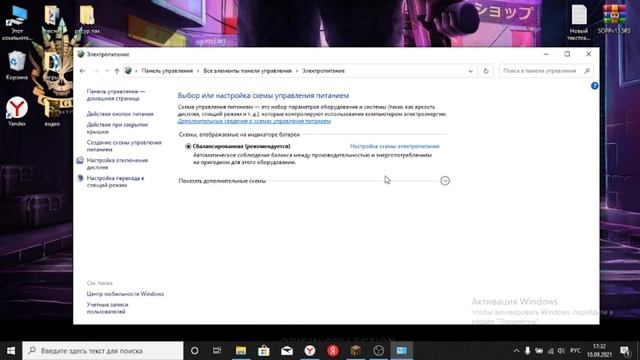
Task: Select 'Этот компьютер' desktop icon
Action: coord(17,23)
